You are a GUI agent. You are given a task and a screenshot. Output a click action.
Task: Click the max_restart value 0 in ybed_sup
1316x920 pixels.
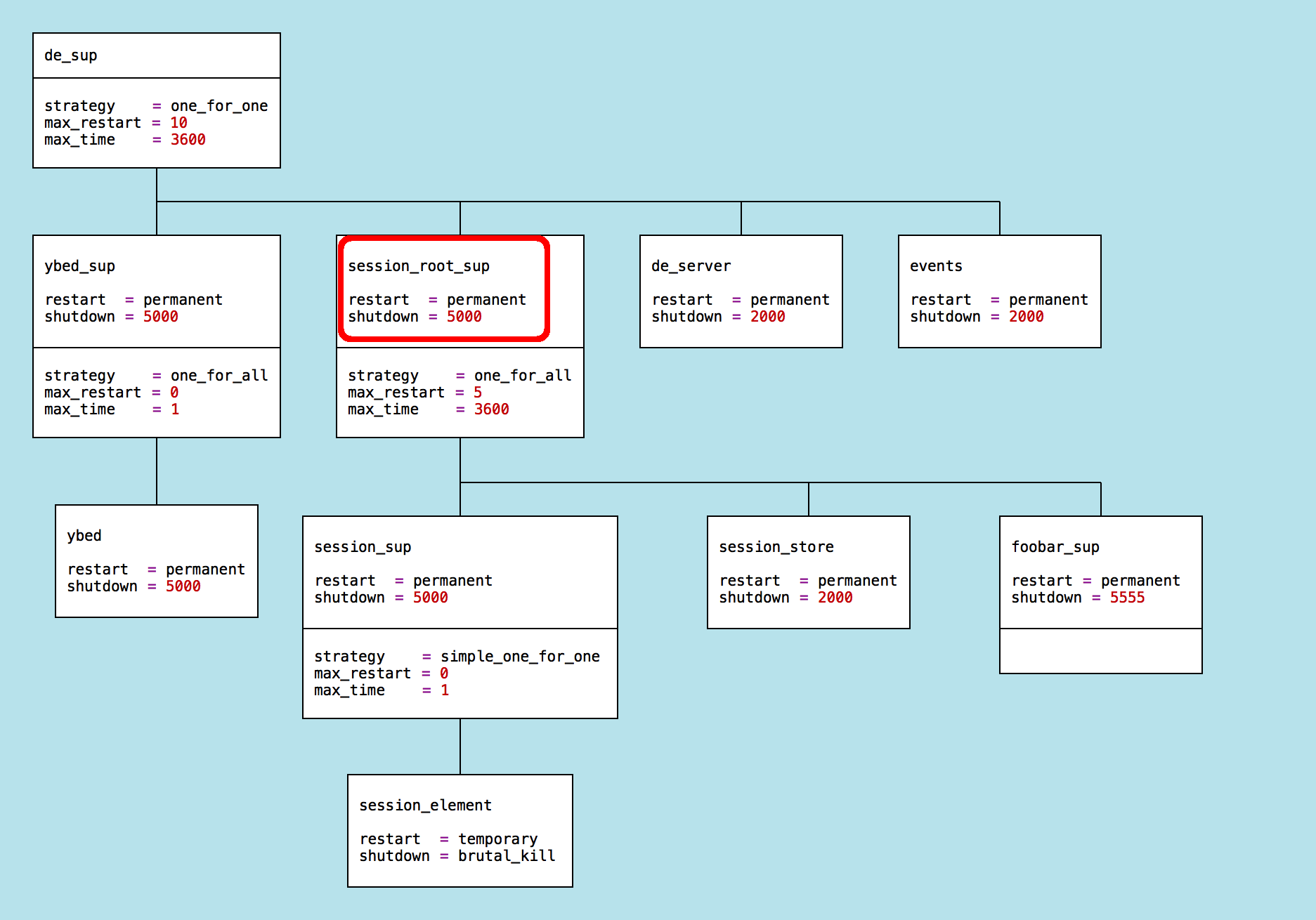pos(174,393)
